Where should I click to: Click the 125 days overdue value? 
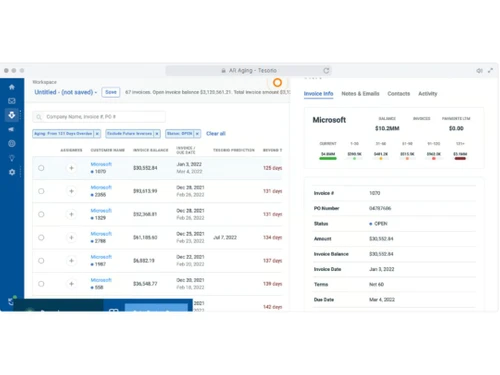(272, 168)
